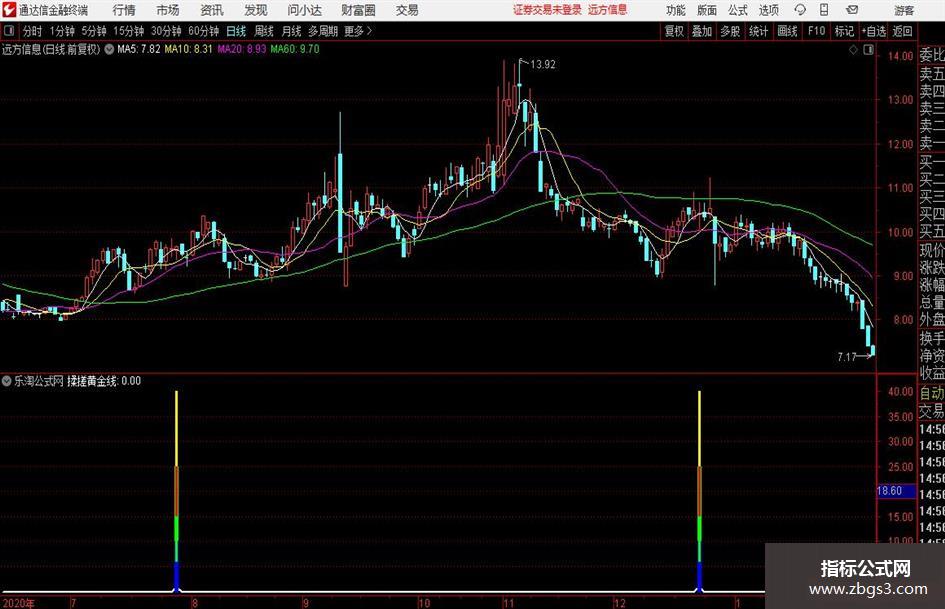Click the Tongdaxin red logo icon
The image size is (945, 609).
coord(10,10)
